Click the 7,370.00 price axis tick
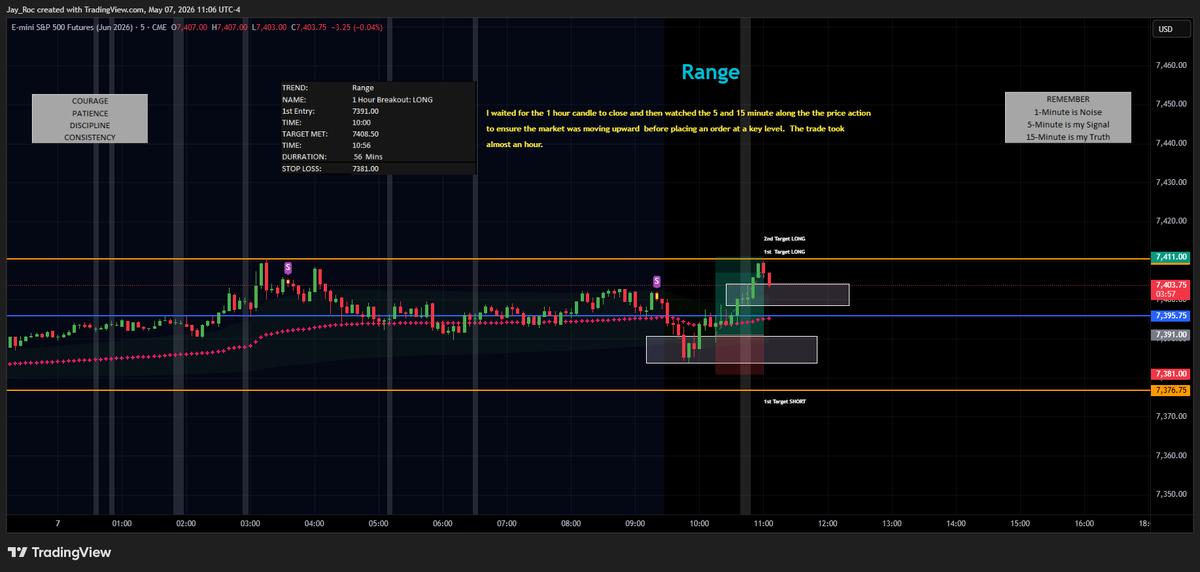 click(1170, 416)
